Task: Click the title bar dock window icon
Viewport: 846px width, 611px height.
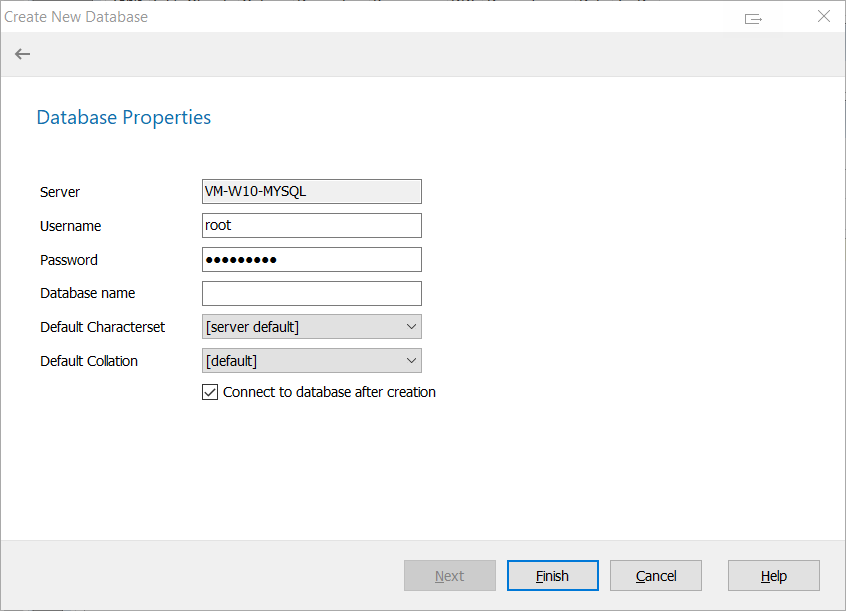Action: (x=754, y=17)
